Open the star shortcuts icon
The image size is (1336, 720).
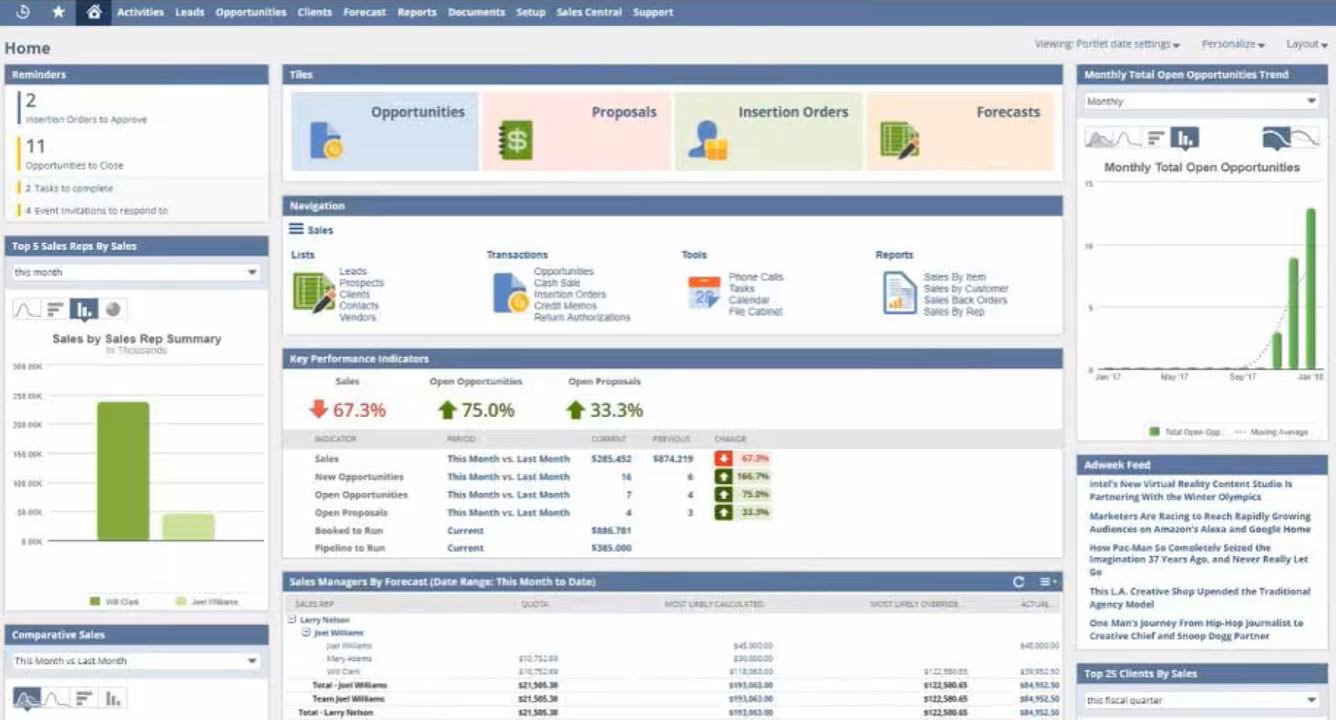[58, 13]
